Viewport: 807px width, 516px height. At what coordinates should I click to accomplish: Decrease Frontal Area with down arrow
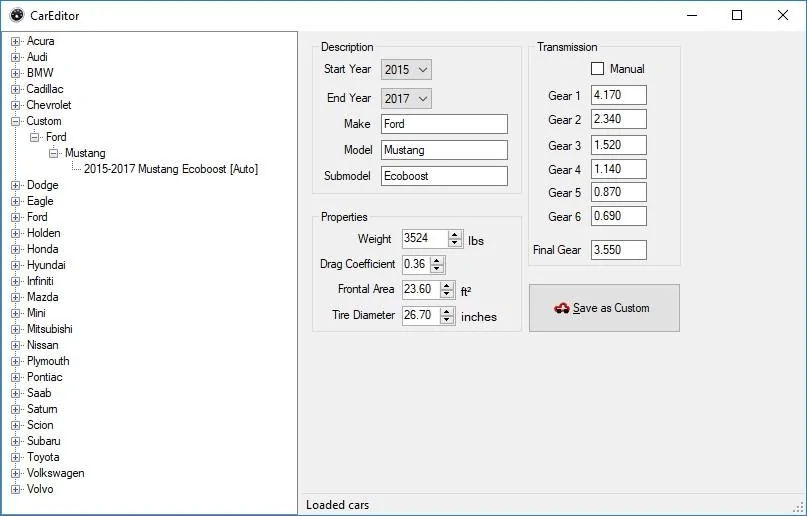447,294
